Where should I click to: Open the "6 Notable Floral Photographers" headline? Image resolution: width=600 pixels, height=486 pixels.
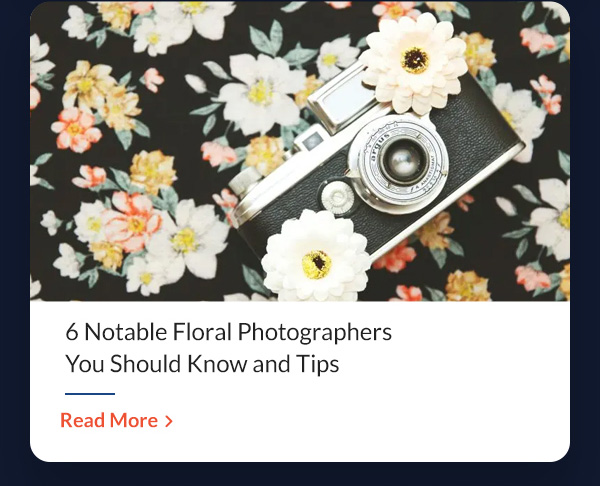click(x=228, y=331)
